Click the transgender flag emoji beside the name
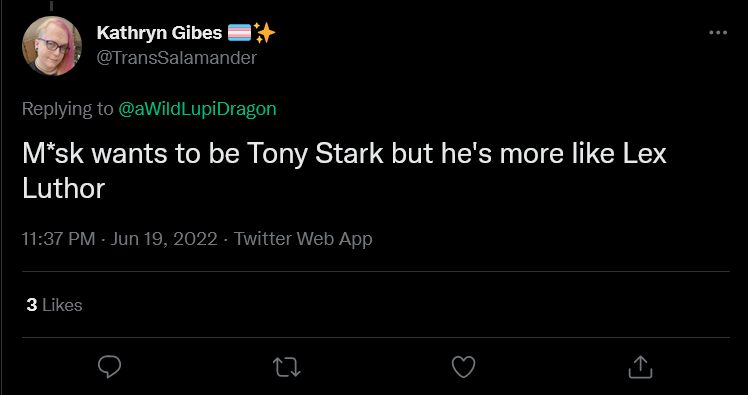Screen dimensions: 748x395 click(239, 33)
